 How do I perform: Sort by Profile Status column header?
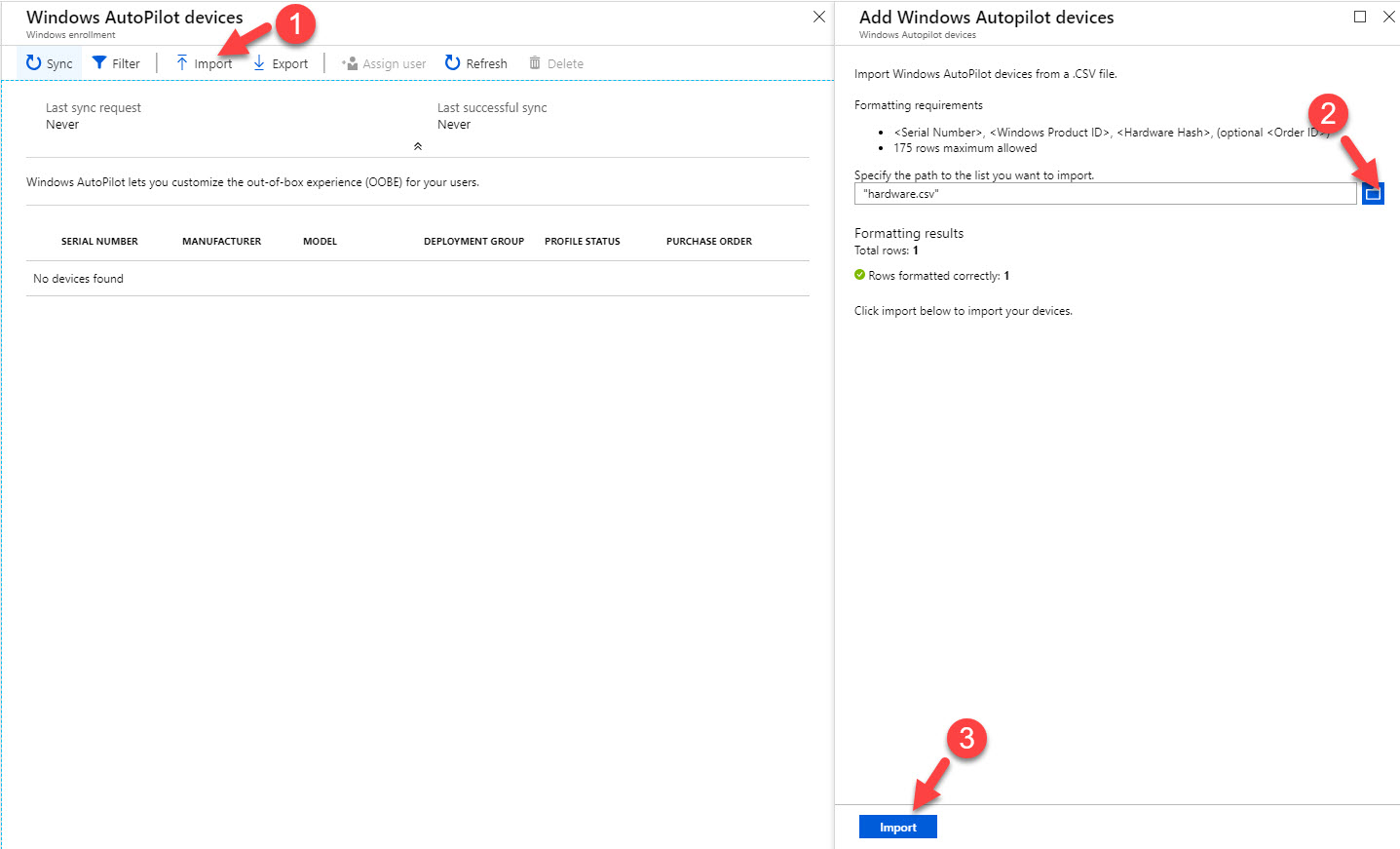coord(583,242)
